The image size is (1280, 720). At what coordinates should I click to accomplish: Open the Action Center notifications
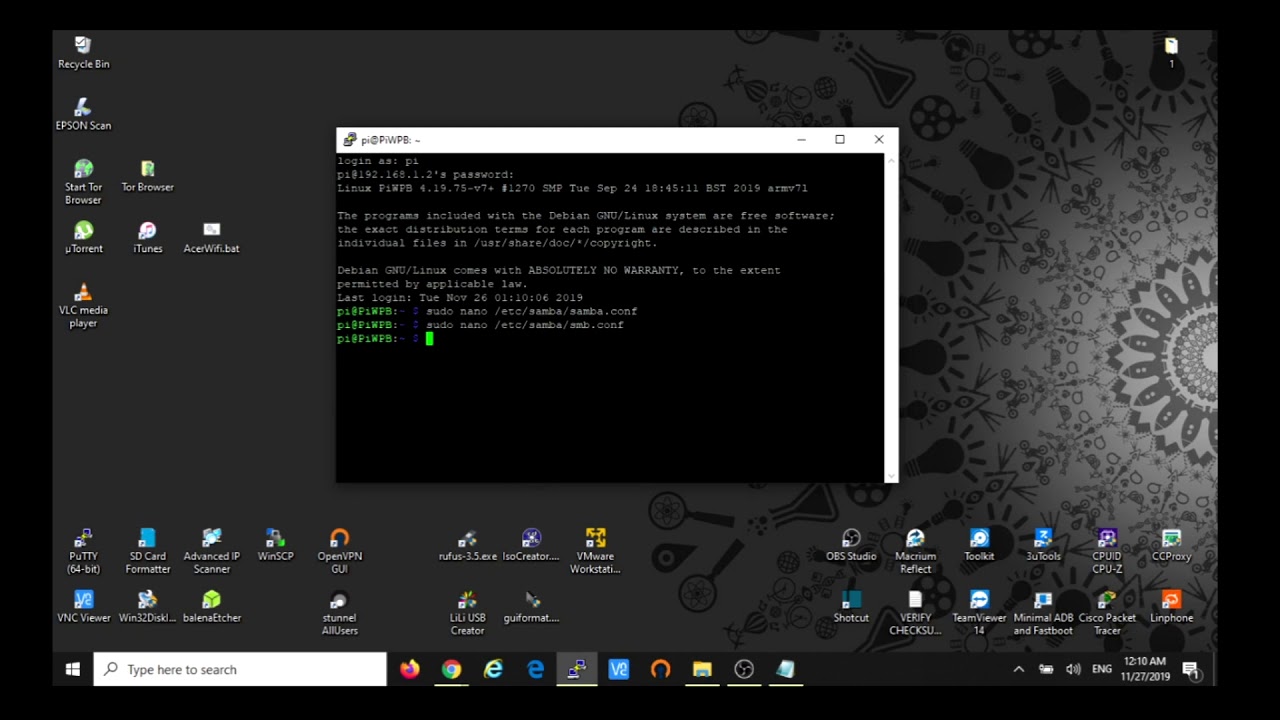point(1191,669)
